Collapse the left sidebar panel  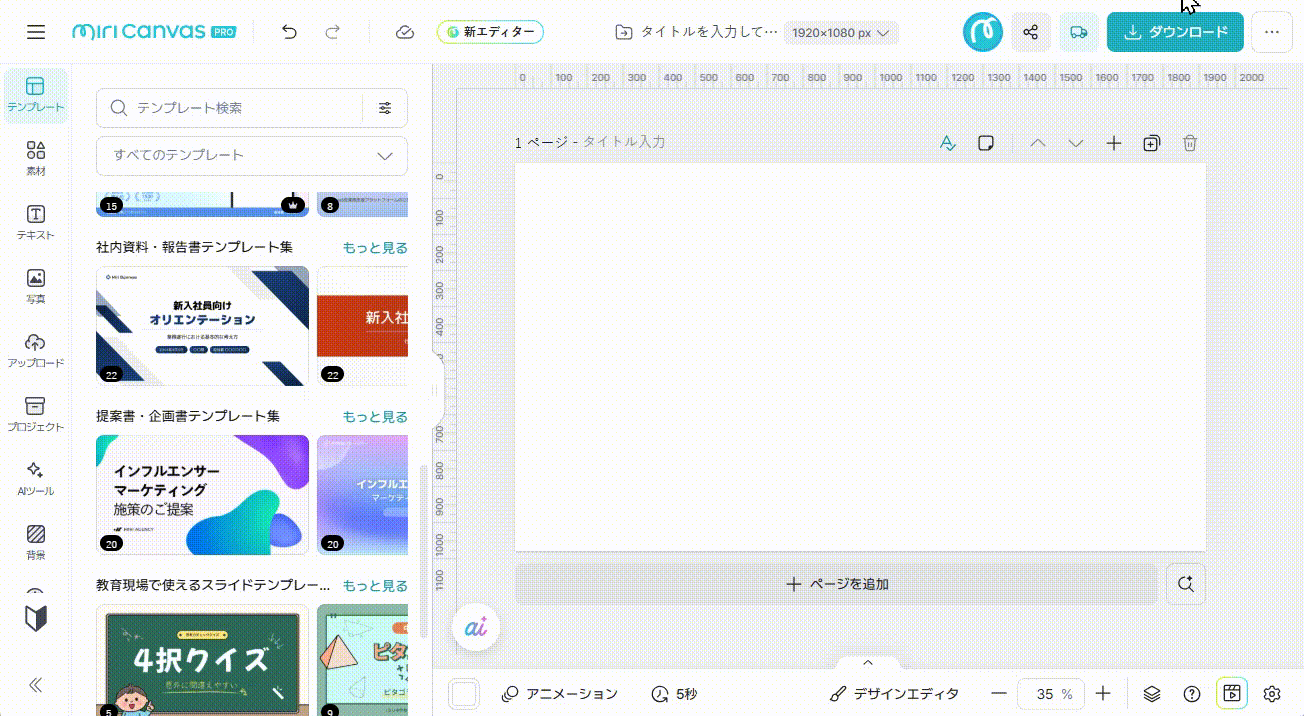coord(36,685)
